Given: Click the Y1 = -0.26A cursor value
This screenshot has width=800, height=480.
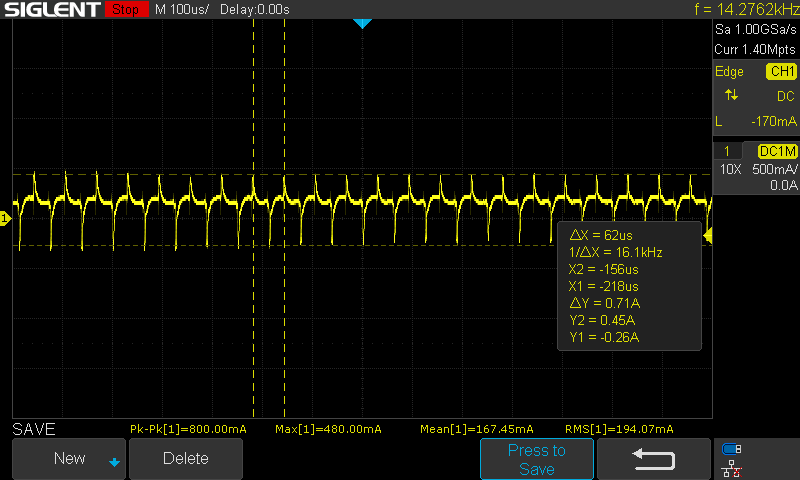Looking at the screenshot, I should point(604,337).
